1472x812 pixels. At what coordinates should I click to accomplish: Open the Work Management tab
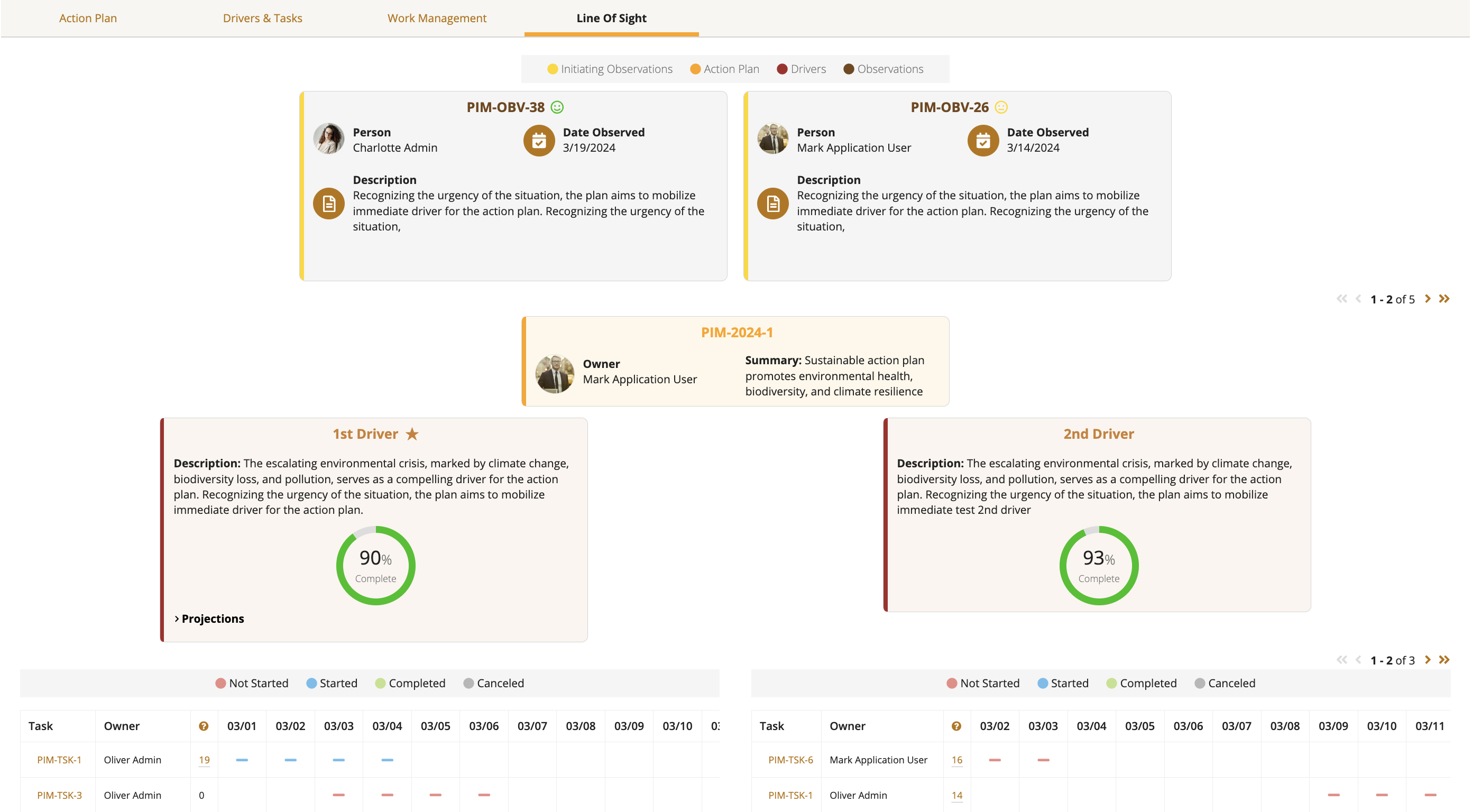[x=437, y=18]
